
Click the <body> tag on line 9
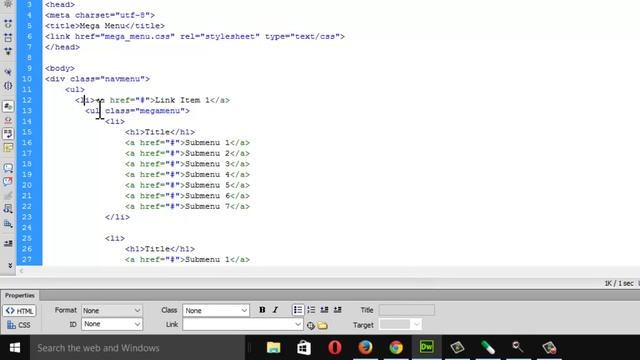60,68
